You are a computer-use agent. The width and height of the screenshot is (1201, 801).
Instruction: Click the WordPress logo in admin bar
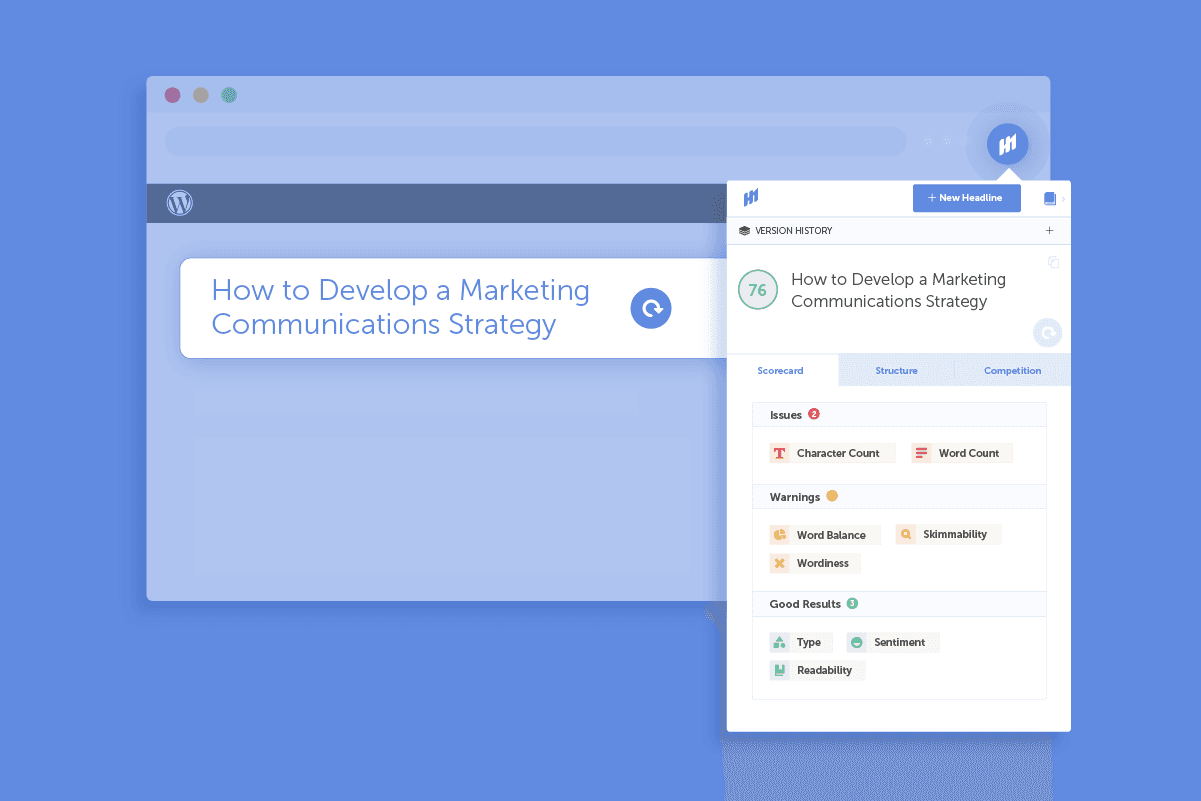point(180,203)
